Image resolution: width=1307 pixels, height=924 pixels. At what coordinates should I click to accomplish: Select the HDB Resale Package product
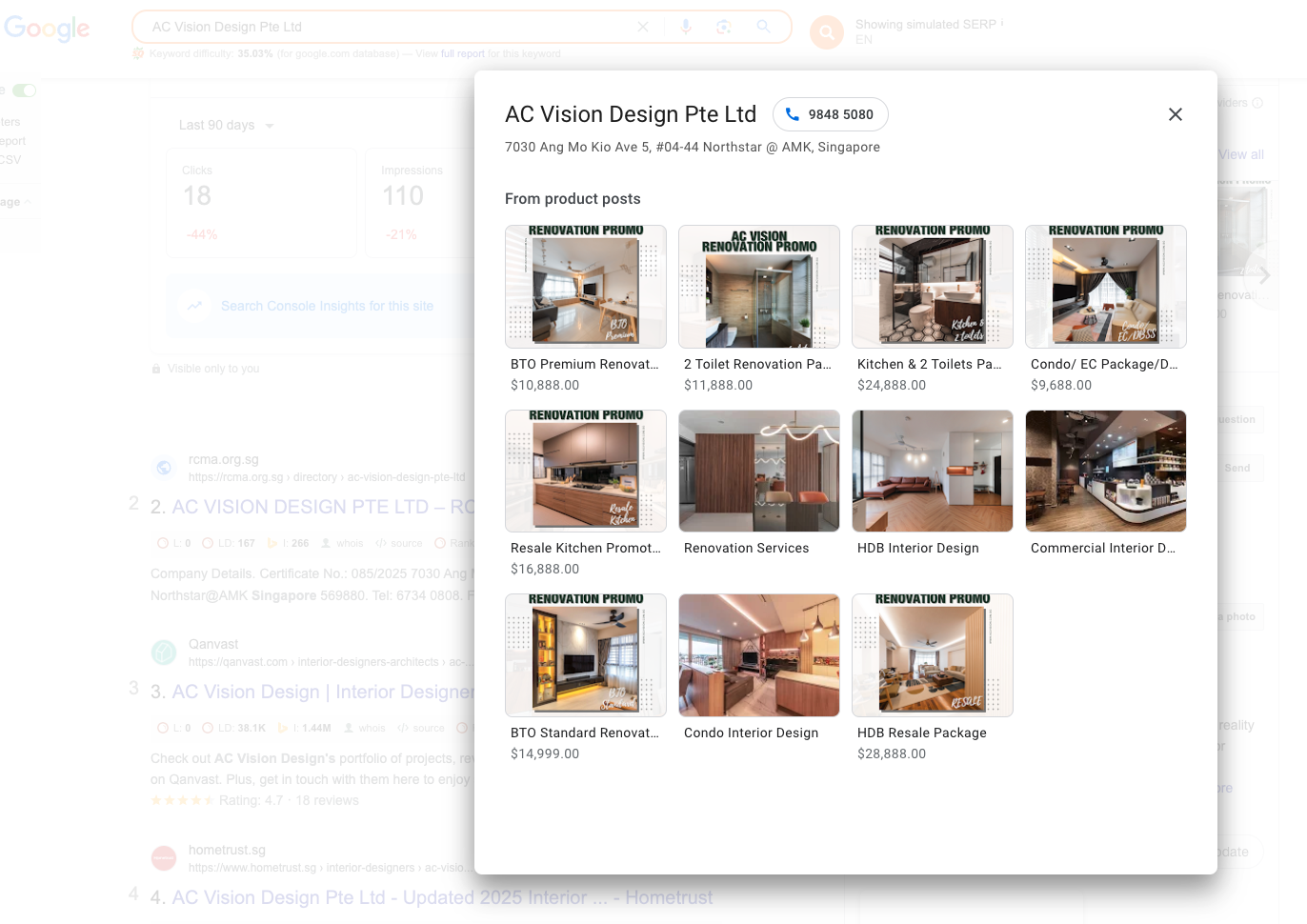coord(932,655)
